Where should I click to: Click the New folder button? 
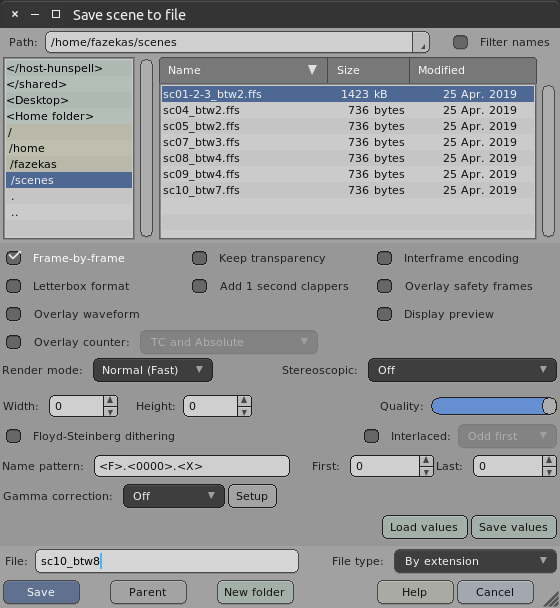pyautogui.click(x=255, y=592)
